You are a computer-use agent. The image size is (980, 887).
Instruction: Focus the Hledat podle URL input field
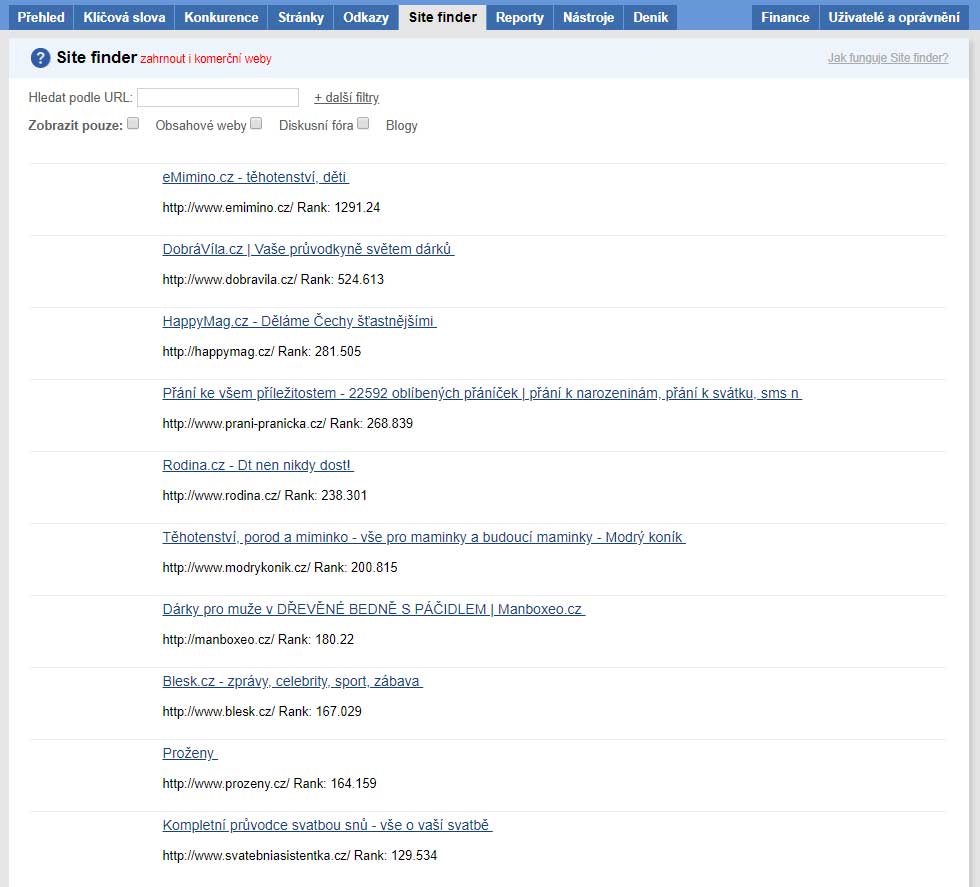tap(218, 98)
